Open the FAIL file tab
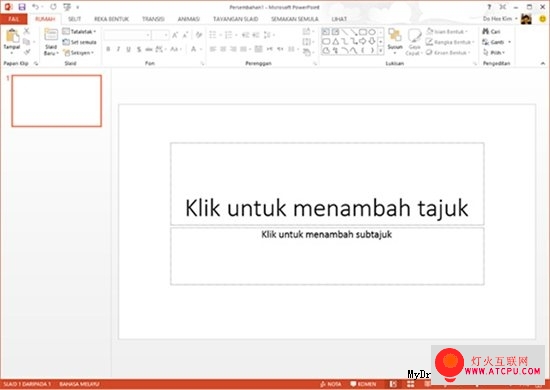 [14, 19]
